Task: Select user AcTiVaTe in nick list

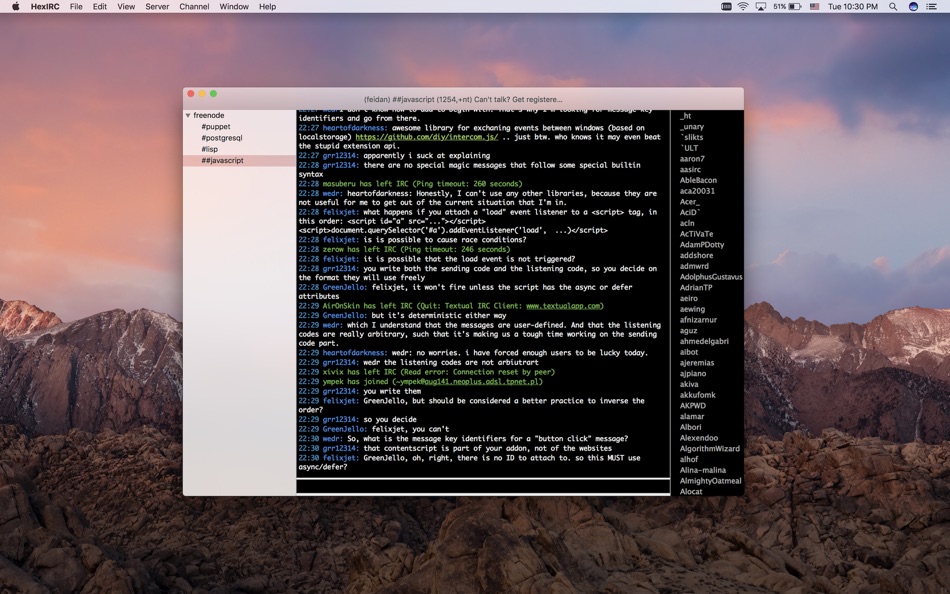Action: pos(696,234)
